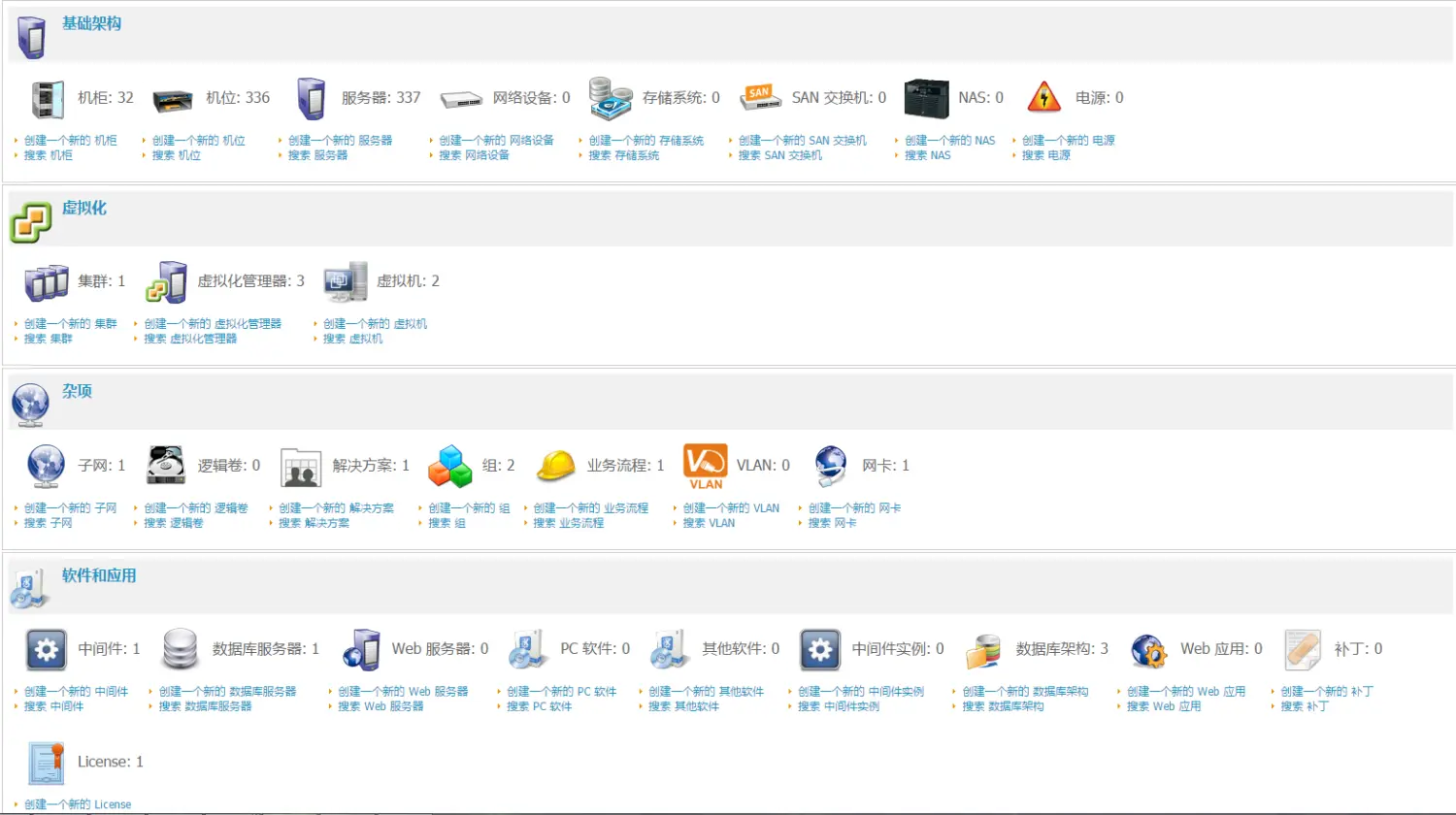Viewport: 1456px width, 815px height.
Task: Open 搜索 服务器 link
Action: [317, 155]
